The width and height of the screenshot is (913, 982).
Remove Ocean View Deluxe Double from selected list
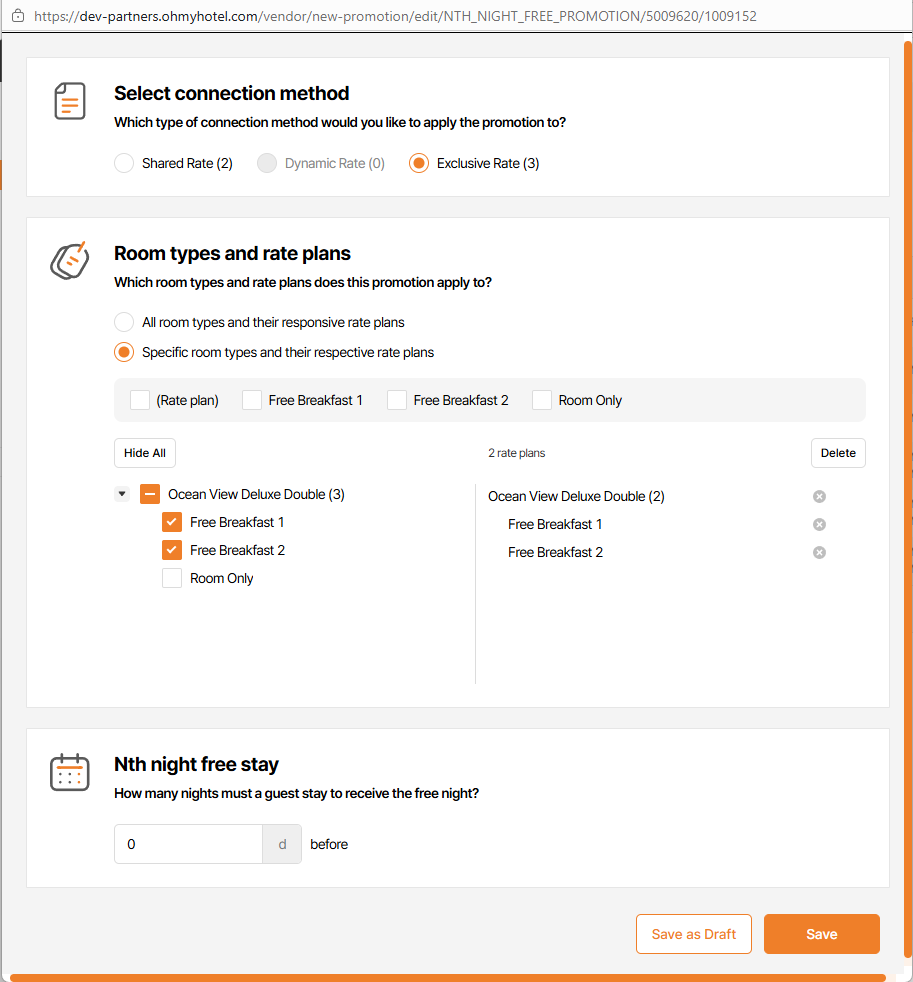[x=819, y=496]
